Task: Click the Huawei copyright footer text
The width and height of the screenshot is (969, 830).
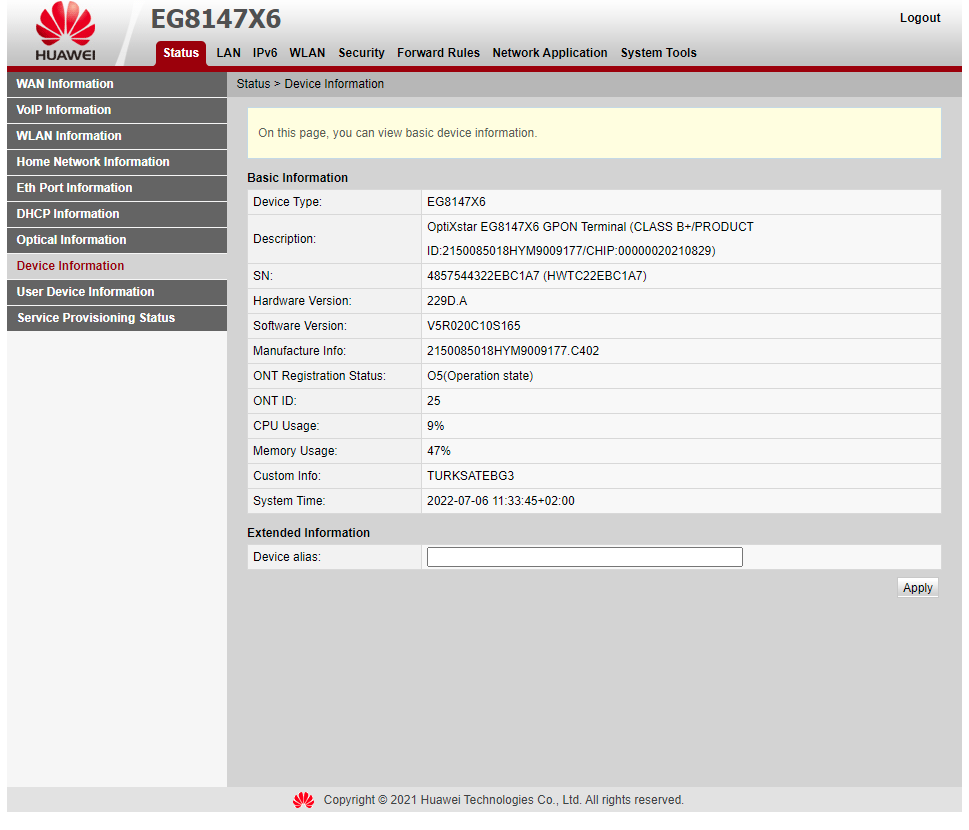Action: click(x=504, y=800)
